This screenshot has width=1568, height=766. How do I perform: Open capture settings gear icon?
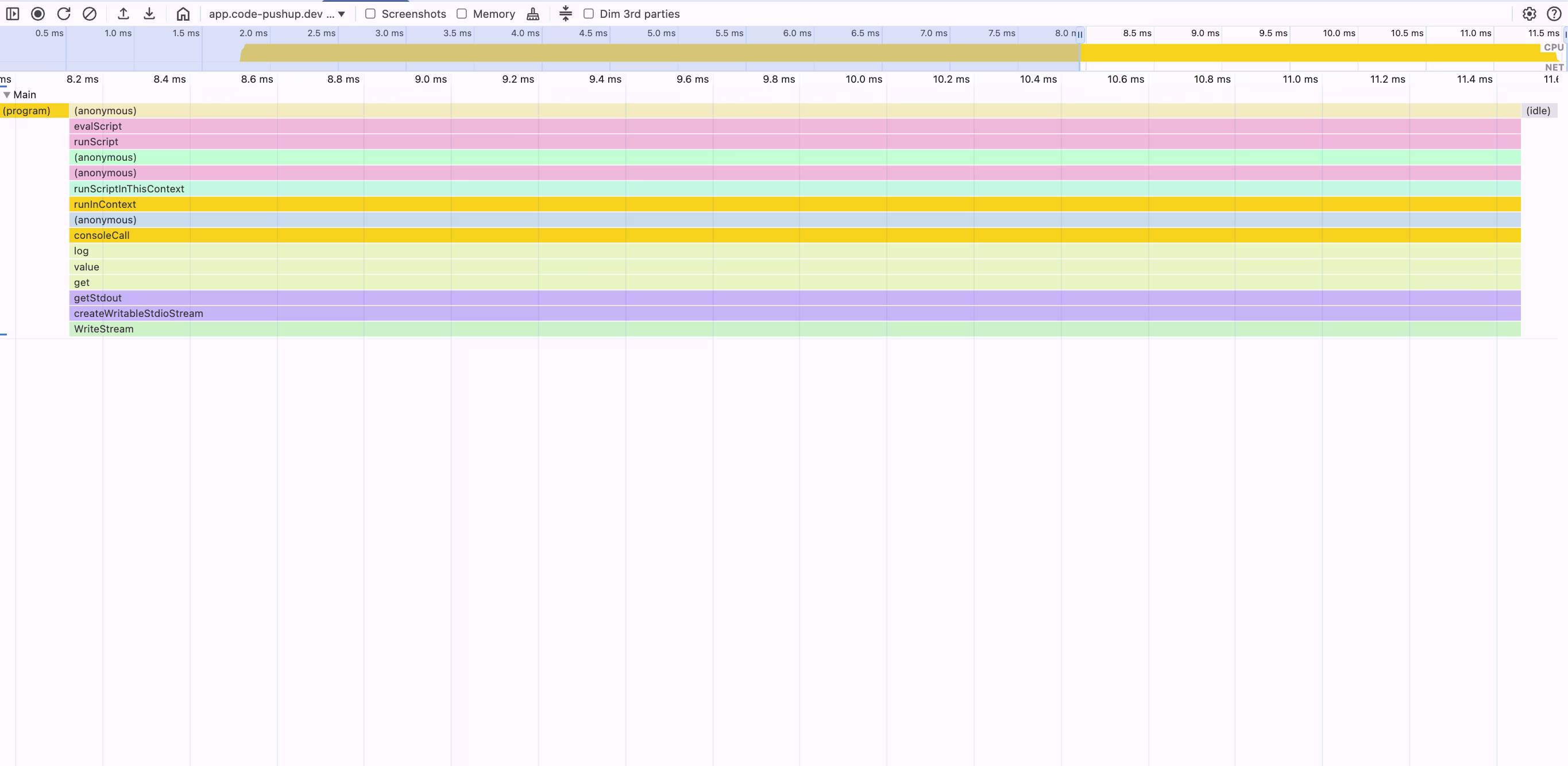1529,13
